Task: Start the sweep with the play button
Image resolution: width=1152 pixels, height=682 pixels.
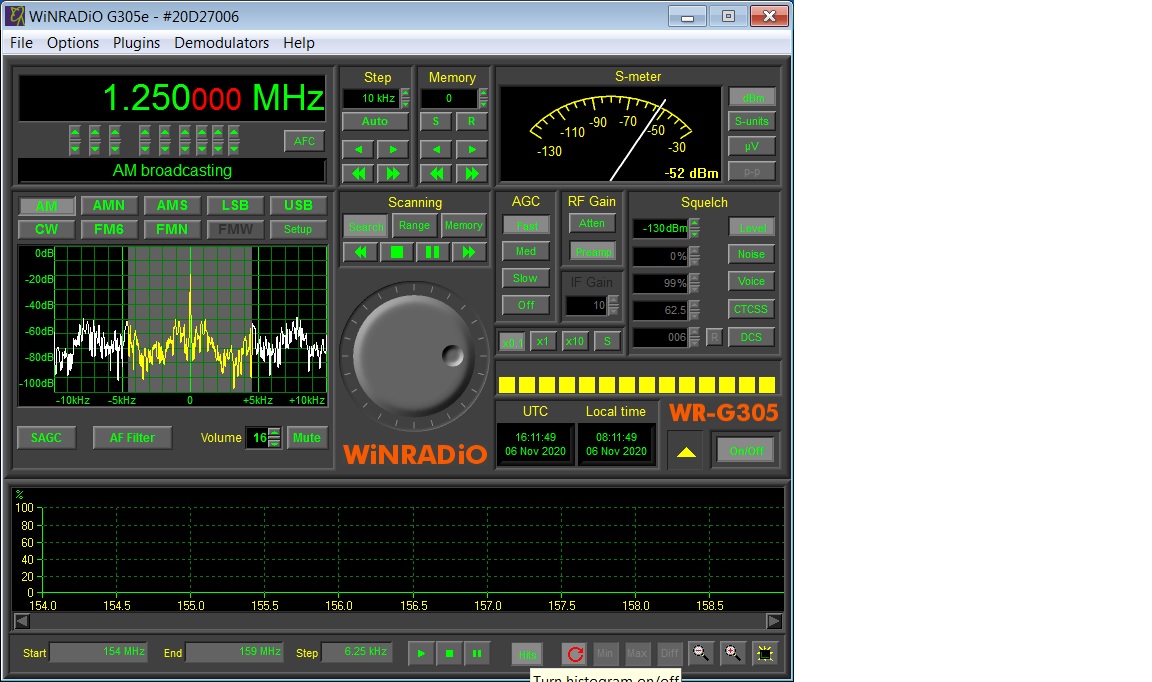Action: 421,654
